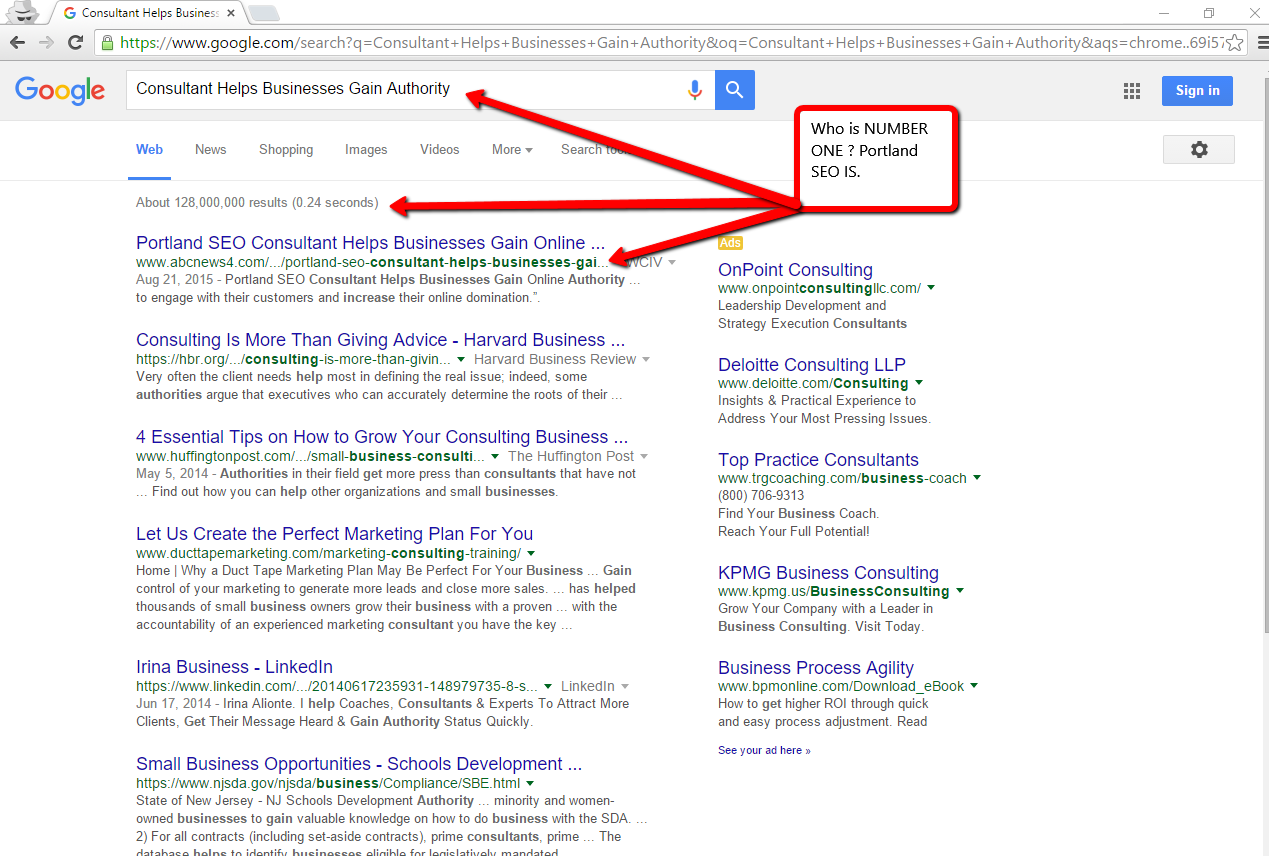1269x856 pixels.
Task: Open the settings gear menu
Action: coord(1198,150)
